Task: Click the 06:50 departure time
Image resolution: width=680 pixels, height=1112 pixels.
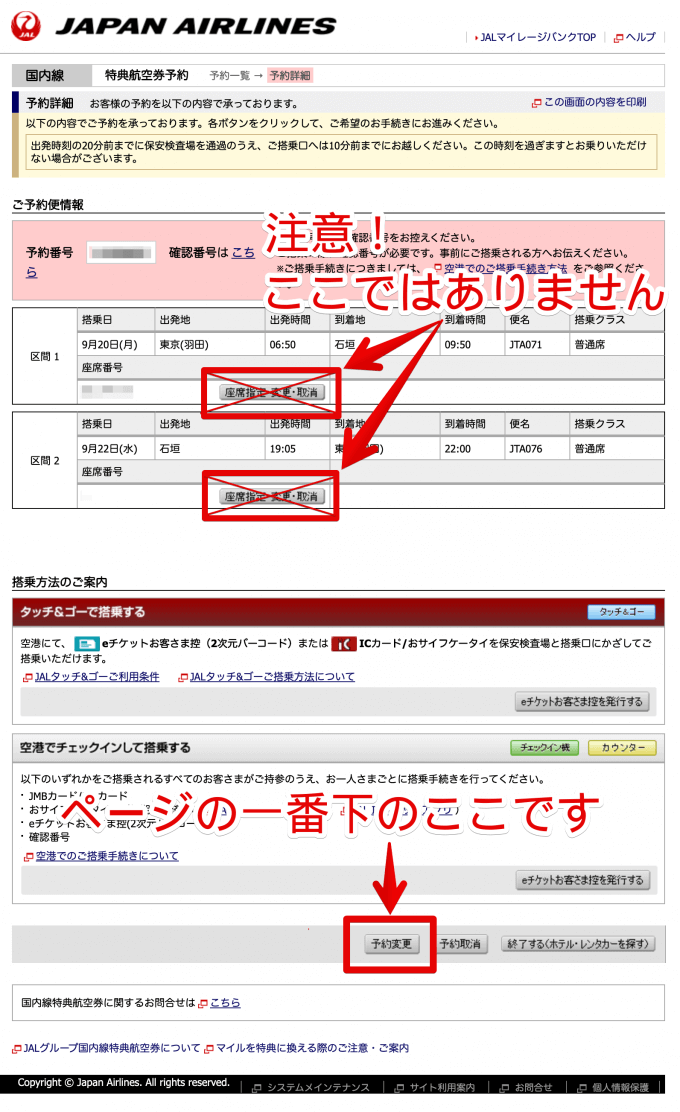Action: pos(282,345)
